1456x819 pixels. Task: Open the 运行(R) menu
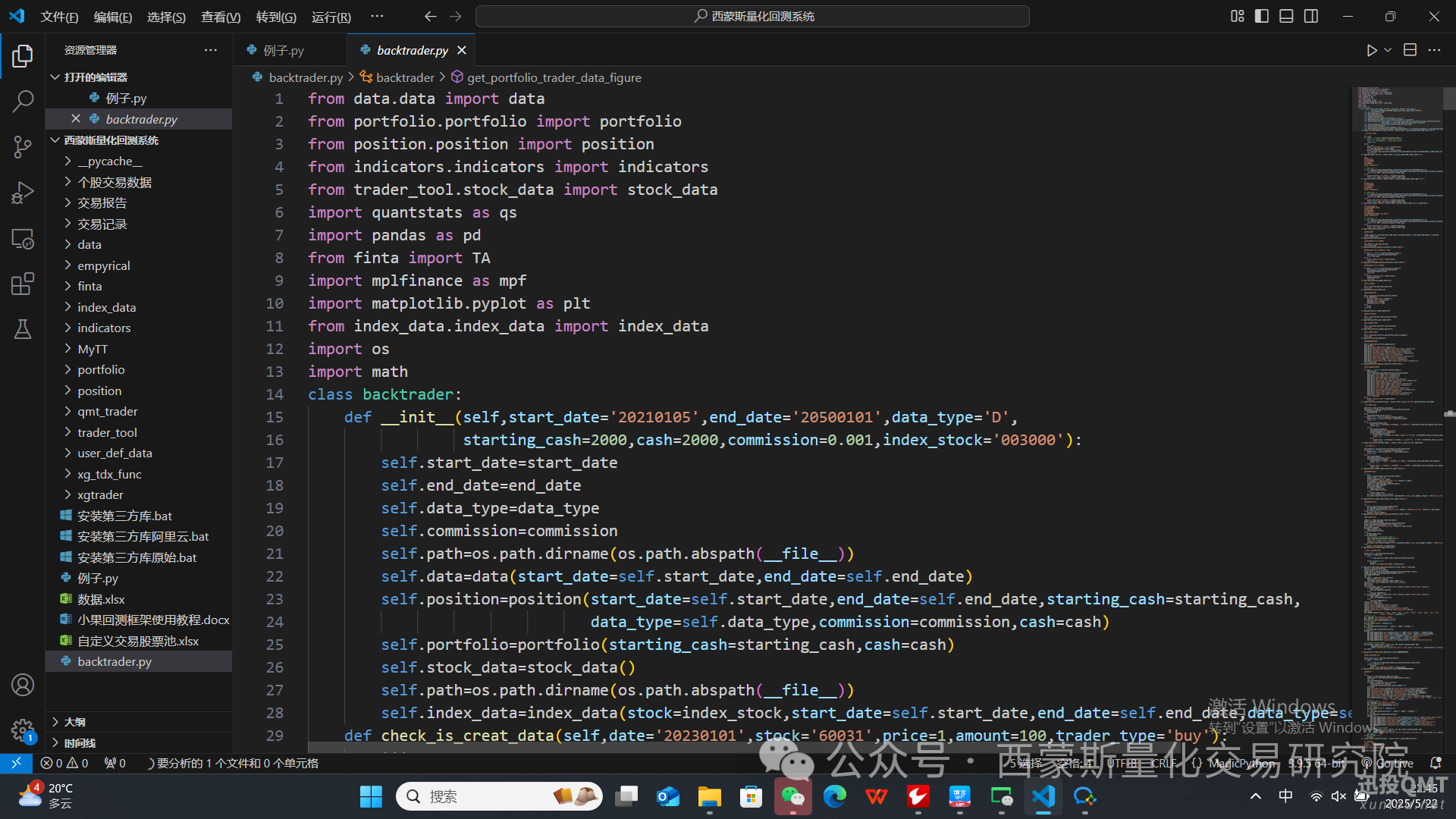pos(331,17)
